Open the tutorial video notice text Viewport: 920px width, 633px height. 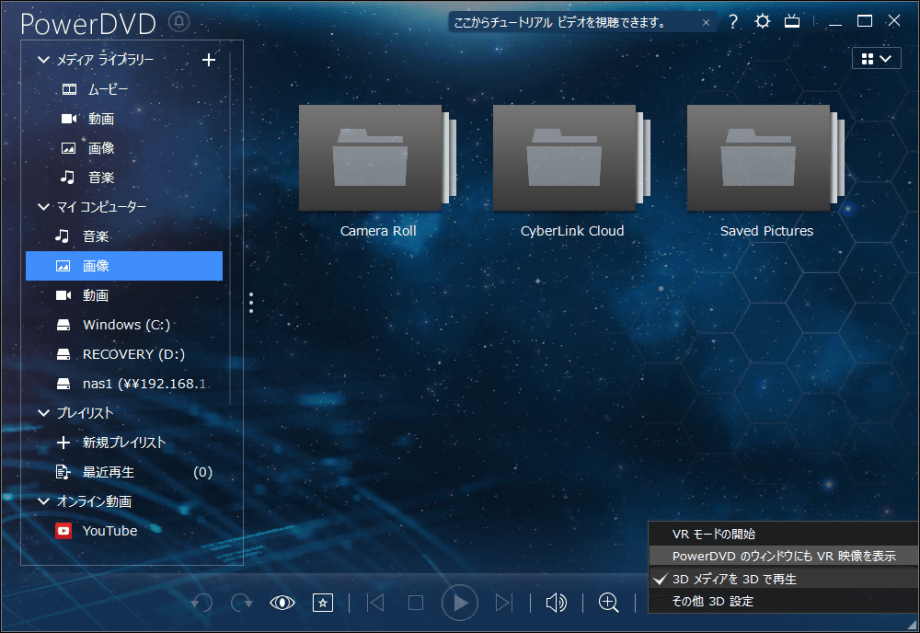559,23
